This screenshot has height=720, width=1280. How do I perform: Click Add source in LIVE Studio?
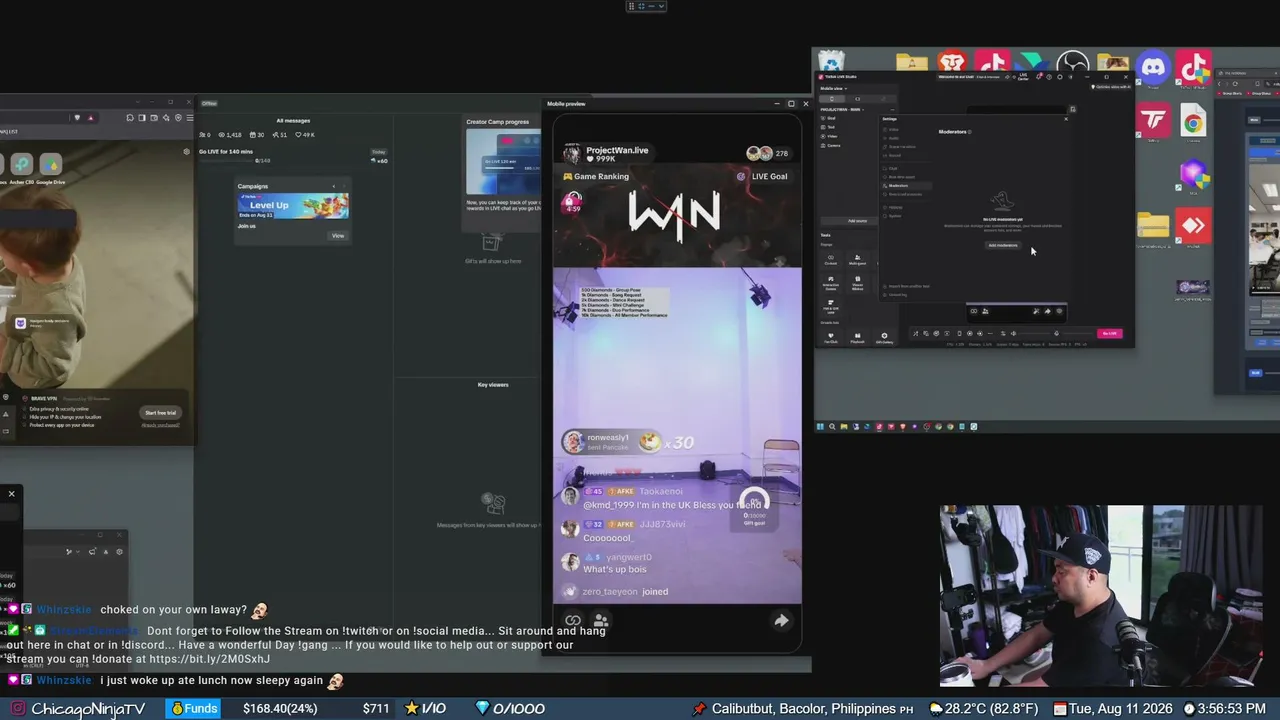click(x=857, y=221)
